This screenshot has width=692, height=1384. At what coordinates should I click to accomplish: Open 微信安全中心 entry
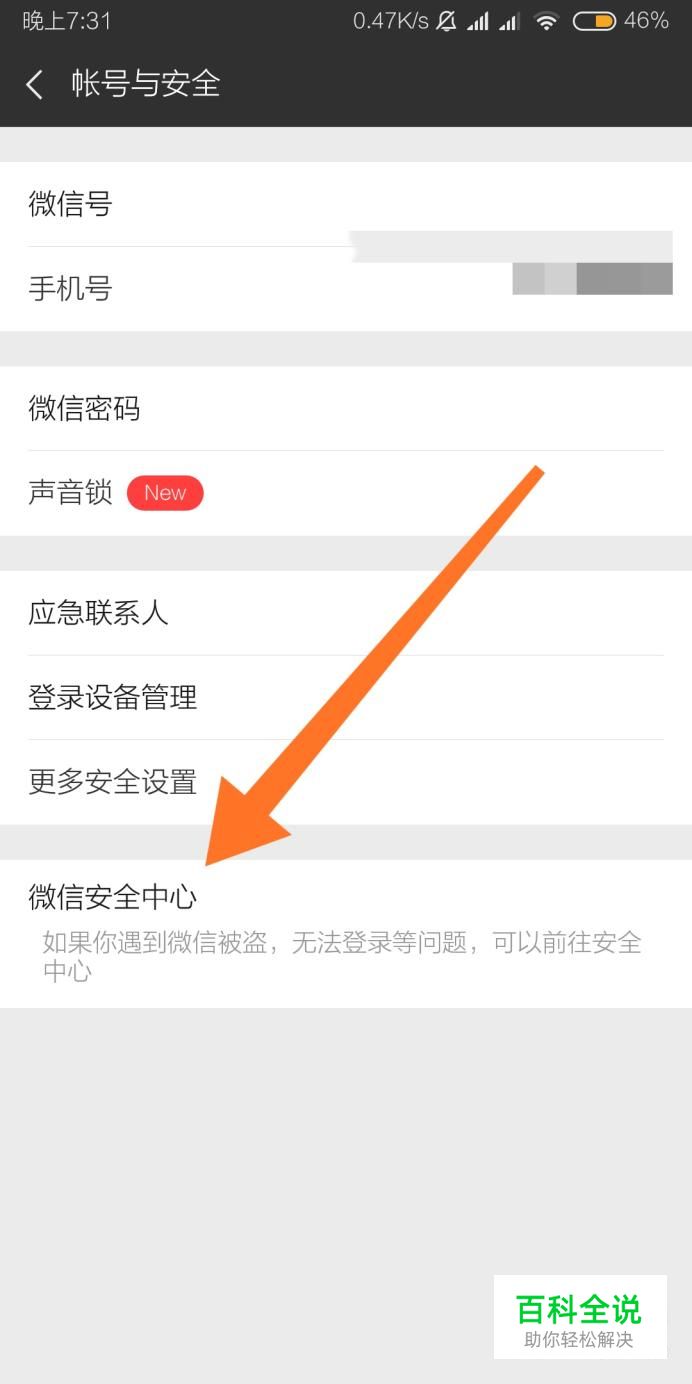pos(346,933)
